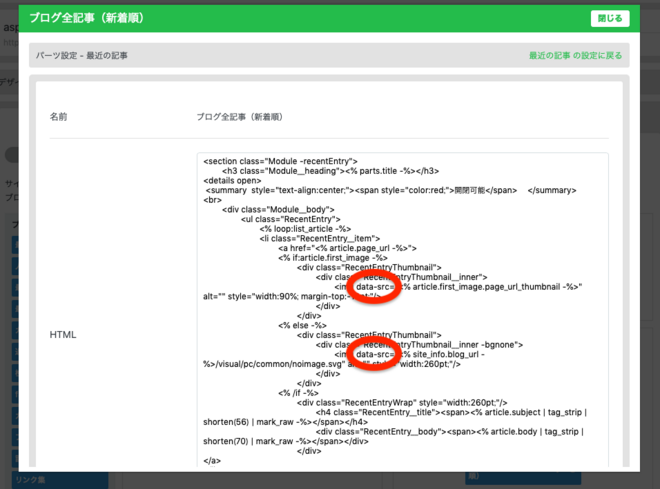
Task: Click the if:article.first_image condition line
Action: pyautogui.click(x=332, y=258)
